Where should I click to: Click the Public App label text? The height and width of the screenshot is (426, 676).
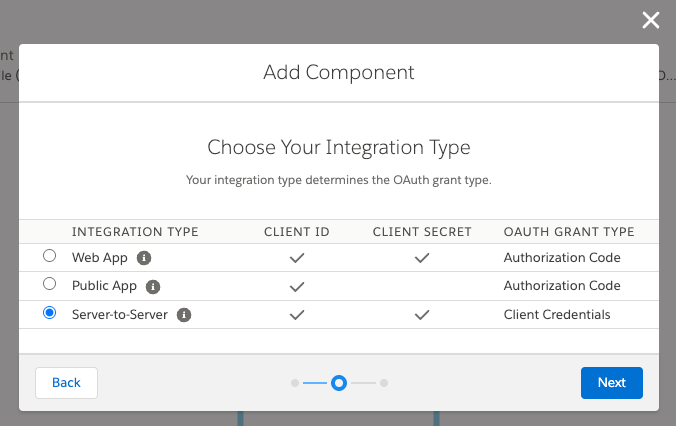pos(105,286)
